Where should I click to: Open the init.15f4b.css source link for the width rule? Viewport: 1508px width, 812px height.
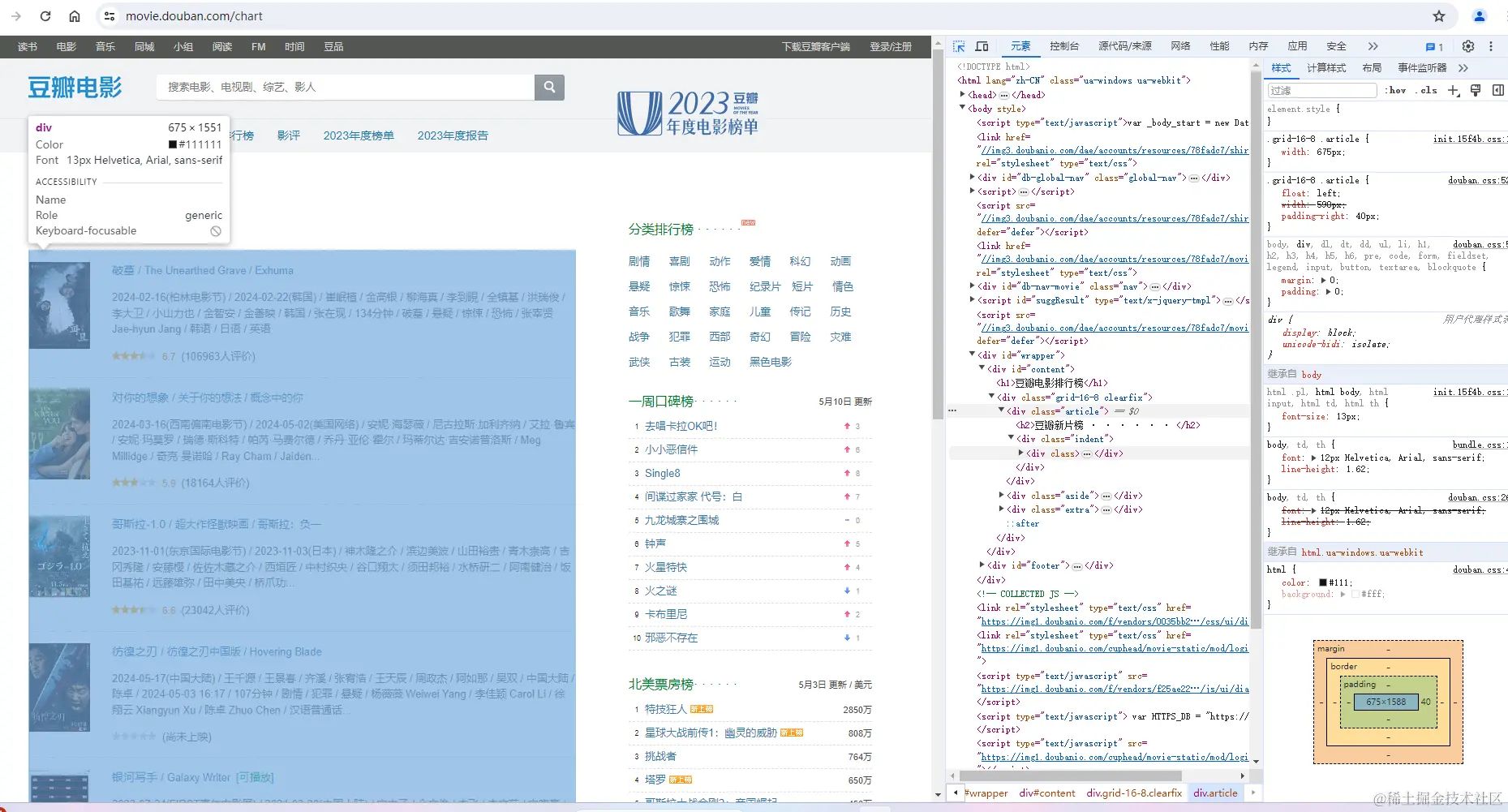pos(1469,139)
